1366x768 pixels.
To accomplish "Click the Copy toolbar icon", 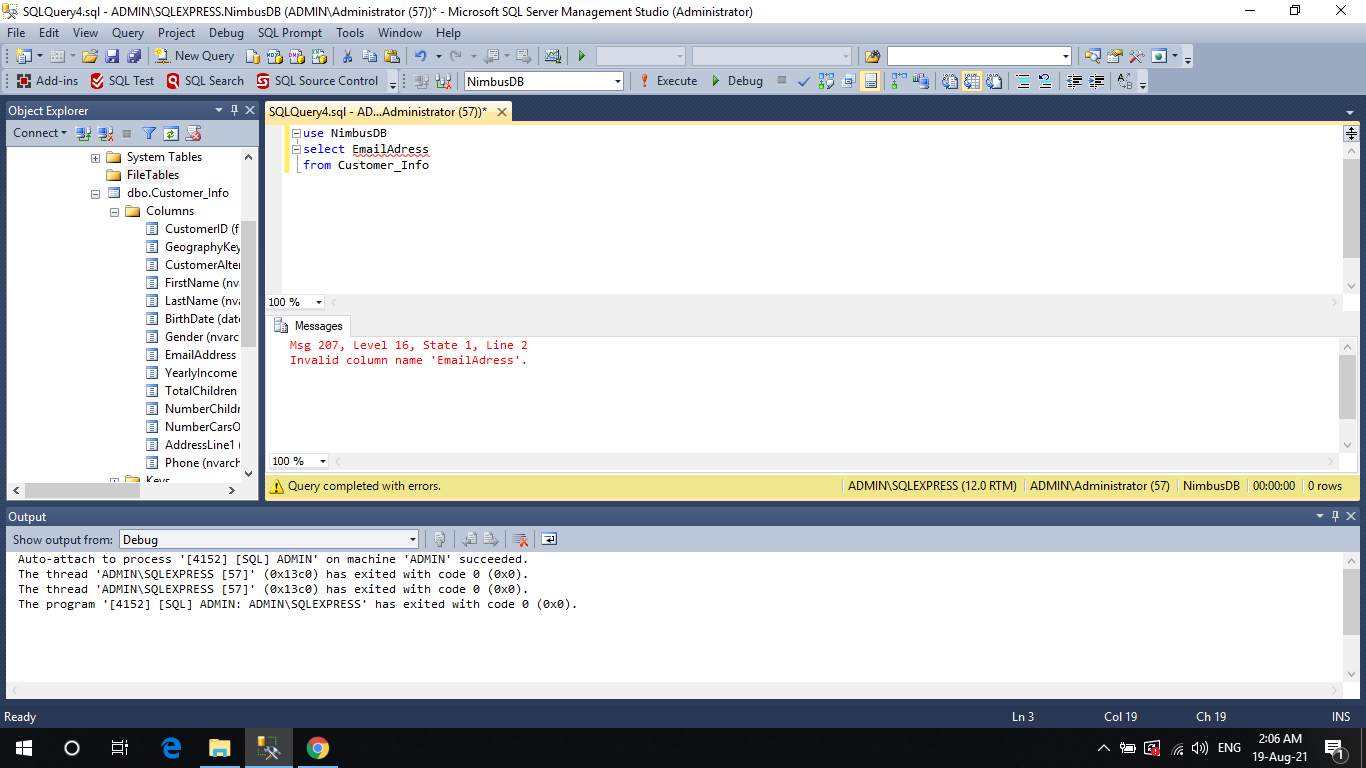I will pyautogui.click(x=370, y=56).
